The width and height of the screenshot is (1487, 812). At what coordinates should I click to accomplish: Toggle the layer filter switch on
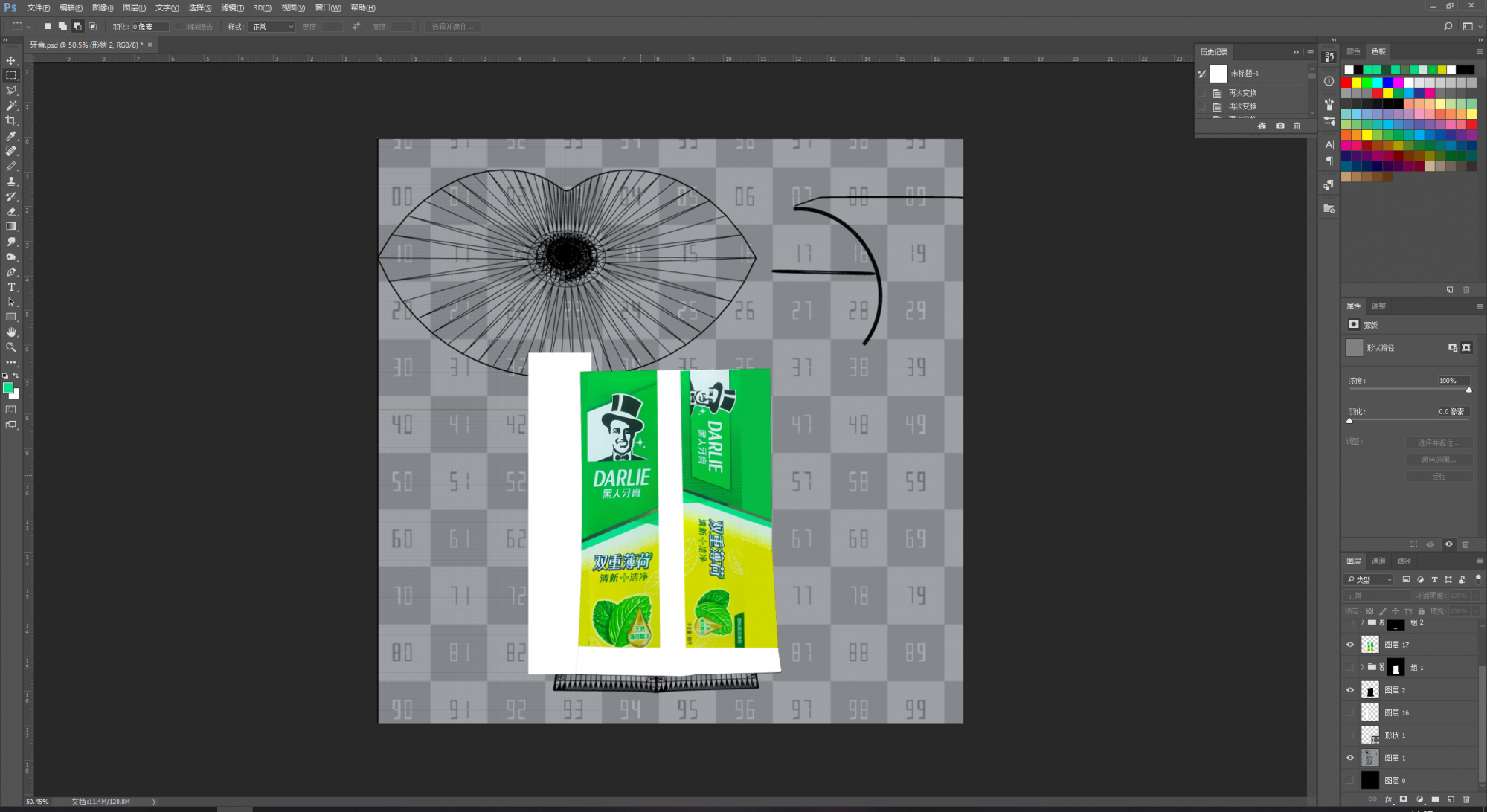pyautogui.click(x=1478, y=579)
